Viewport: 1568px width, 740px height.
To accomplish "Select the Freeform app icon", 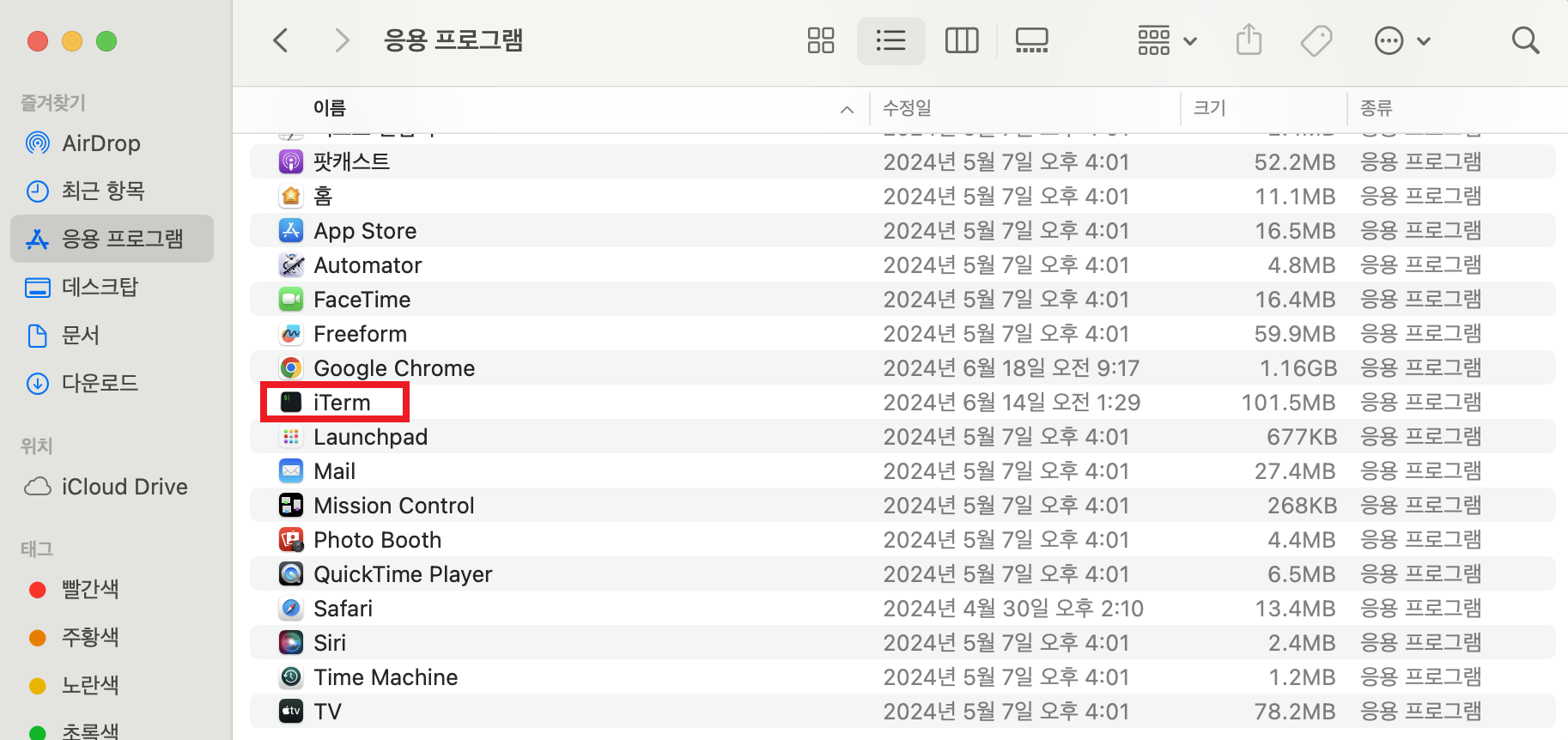I will pos(291,333).
